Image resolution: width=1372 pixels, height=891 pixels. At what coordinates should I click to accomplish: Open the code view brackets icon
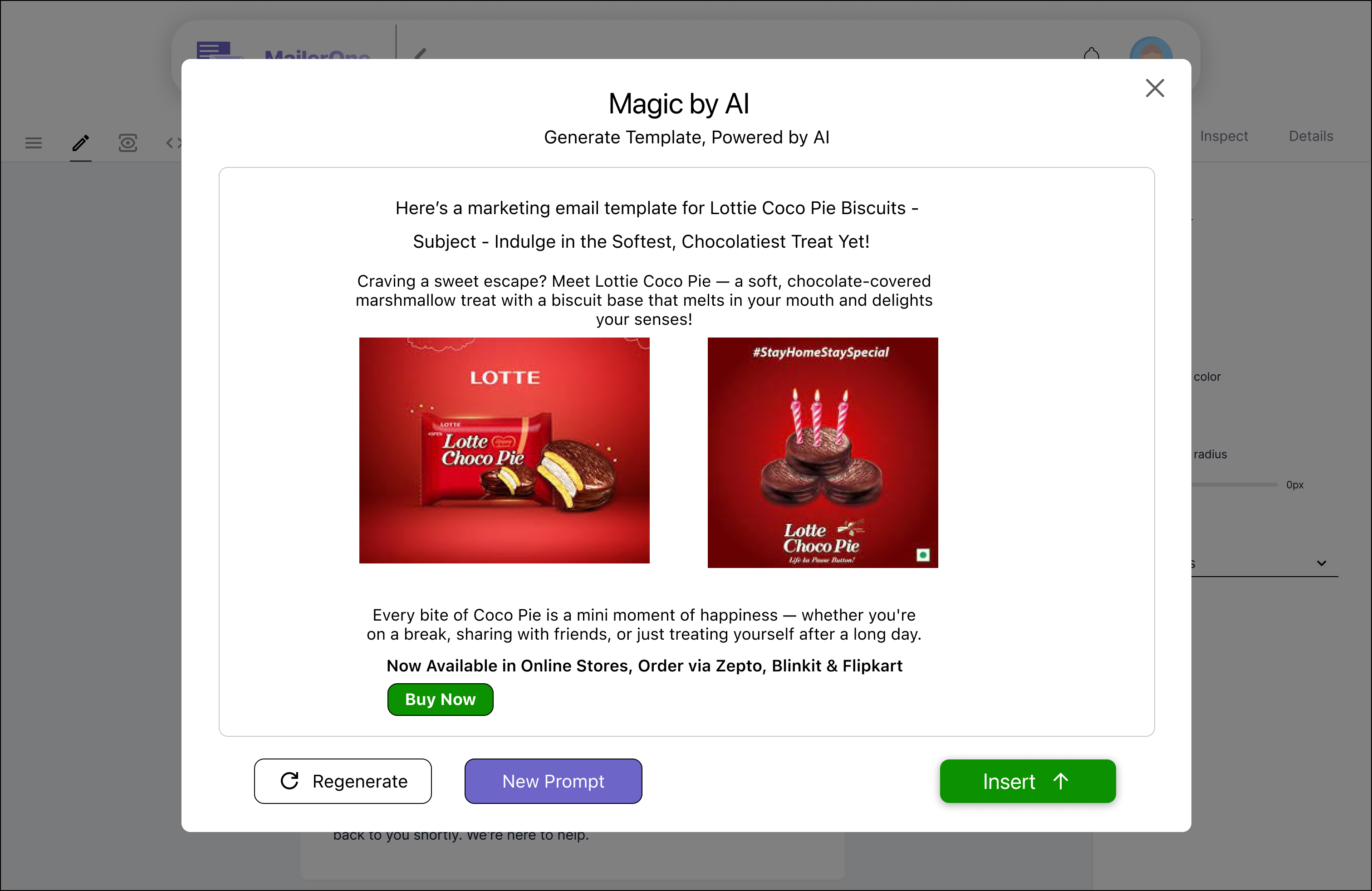point(174,142)
